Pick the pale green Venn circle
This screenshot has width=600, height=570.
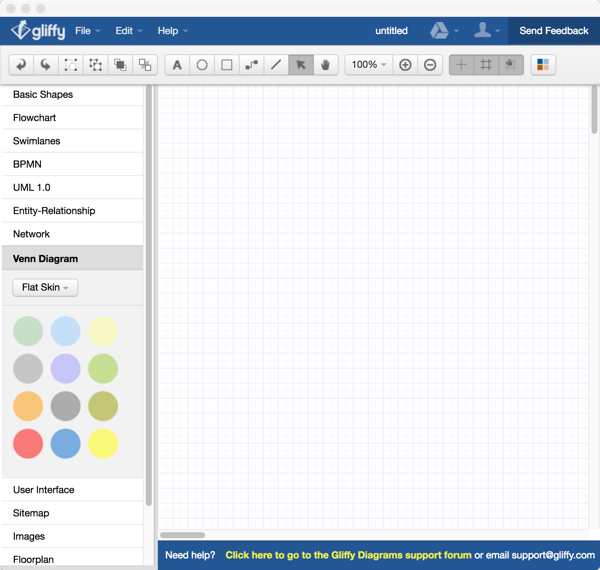pyautogui.click(x=28, y=331)
